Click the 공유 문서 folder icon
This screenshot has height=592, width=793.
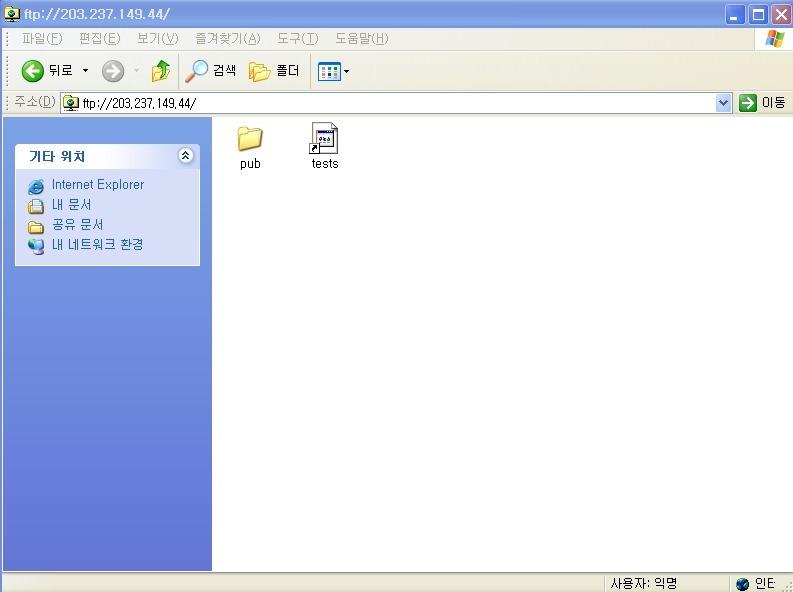pyautogui.click(x=36, y=226)
